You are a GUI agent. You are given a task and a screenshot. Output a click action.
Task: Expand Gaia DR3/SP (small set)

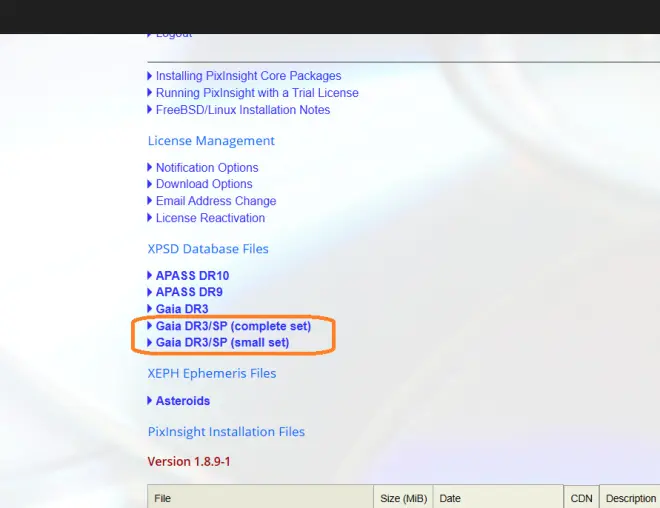click(222, 343)
